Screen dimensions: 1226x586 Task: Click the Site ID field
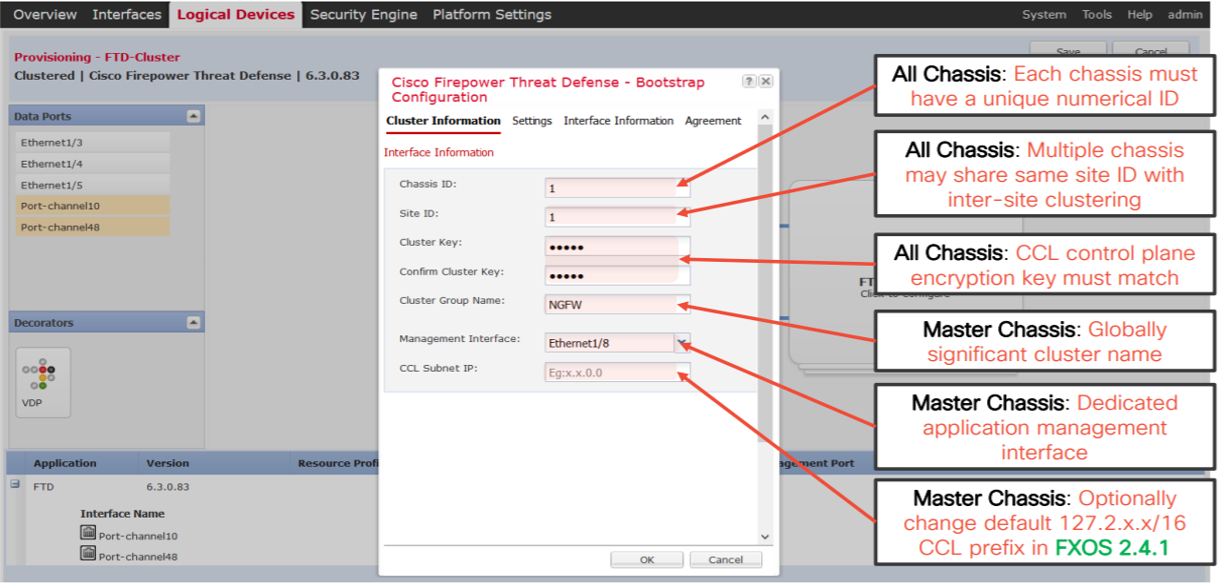pyautogui.click(x=617, y=216)
